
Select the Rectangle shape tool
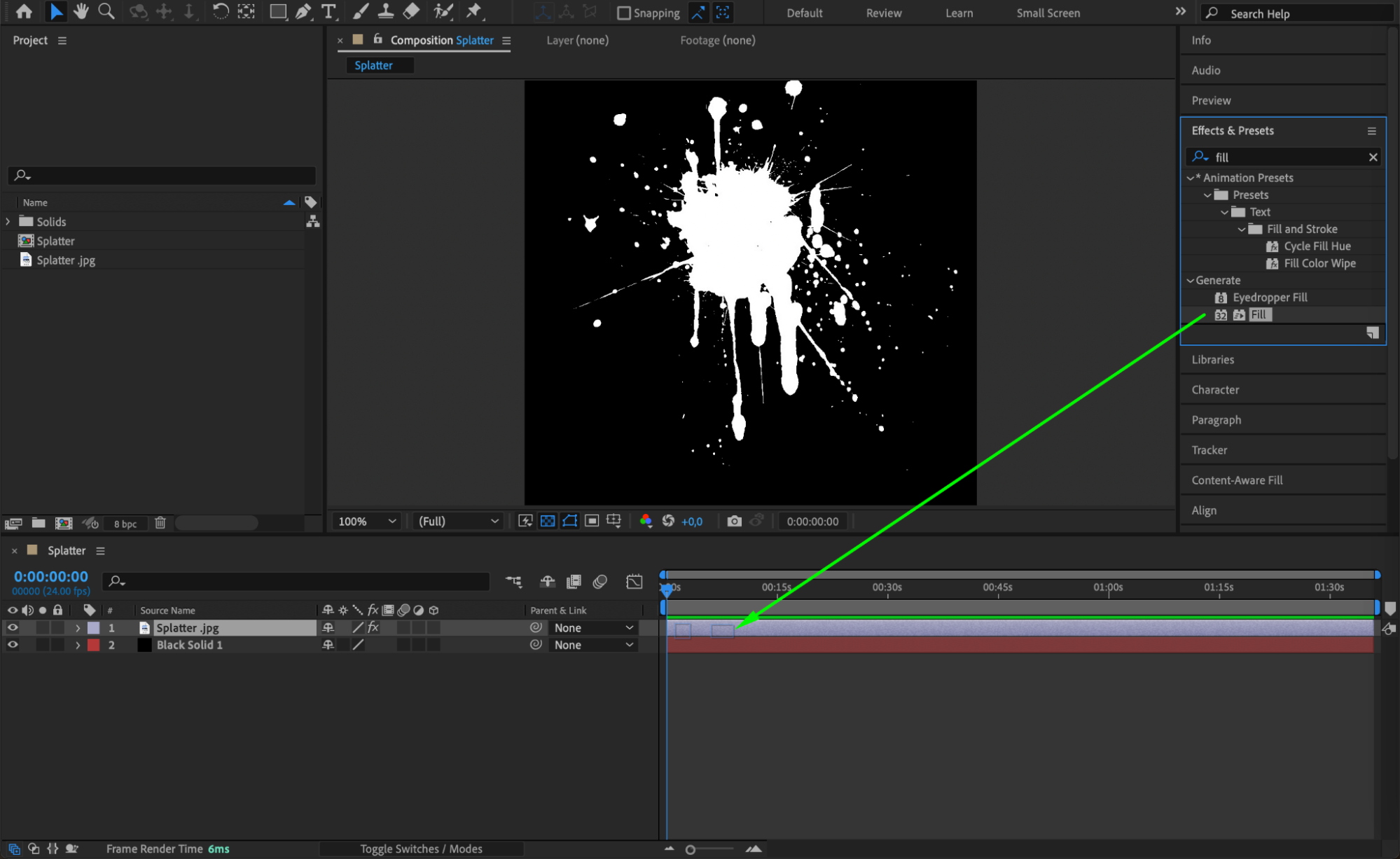click(277, 11)
